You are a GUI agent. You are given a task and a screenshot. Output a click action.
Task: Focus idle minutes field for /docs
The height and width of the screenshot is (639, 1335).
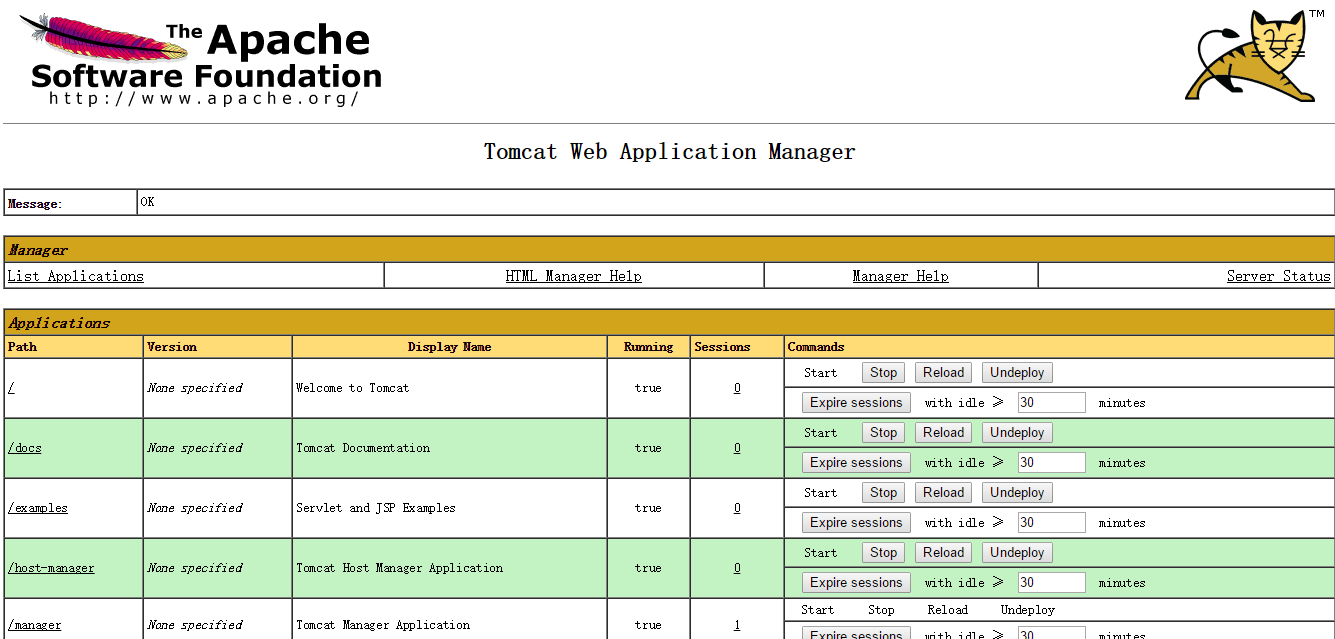[x=1052, y=463]
